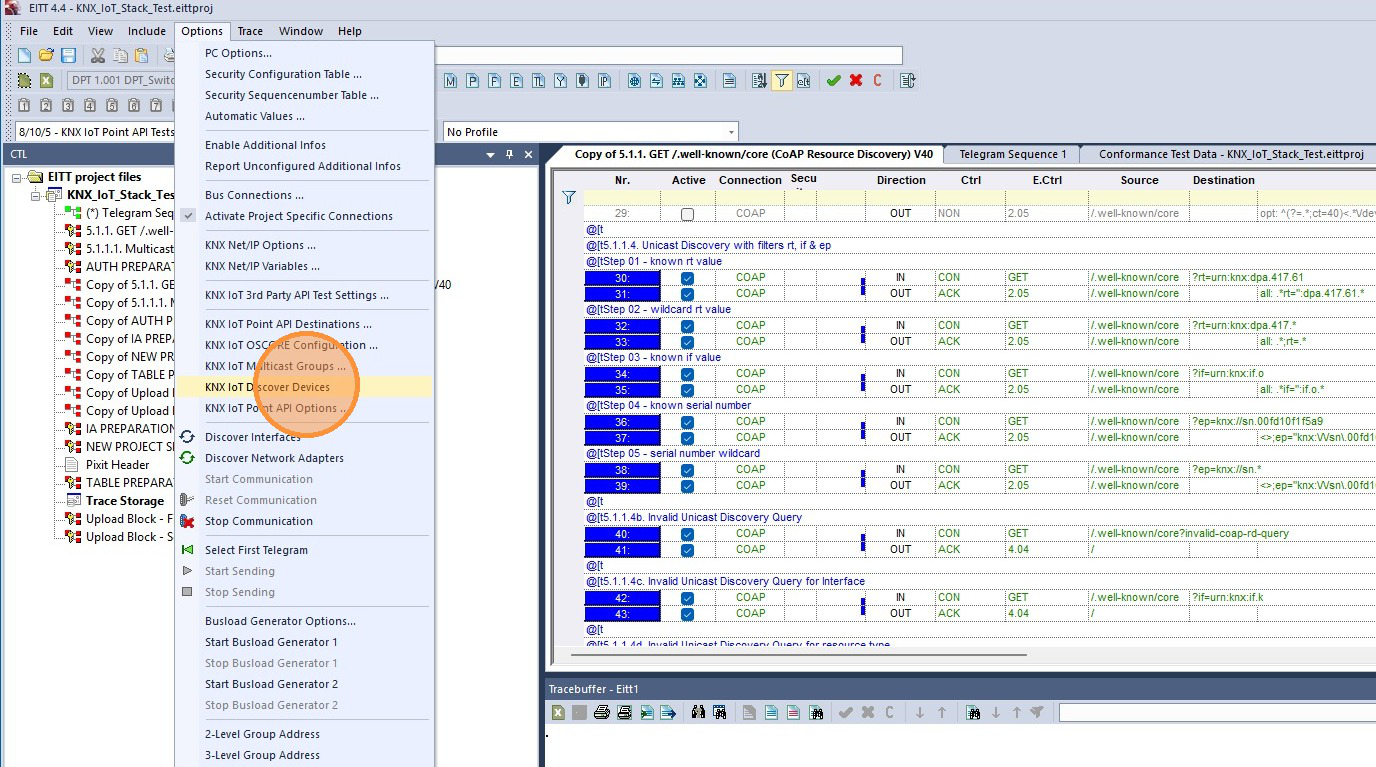Switch to 'Telegram Sequence 1' tab

click(x=1012, y=154)
